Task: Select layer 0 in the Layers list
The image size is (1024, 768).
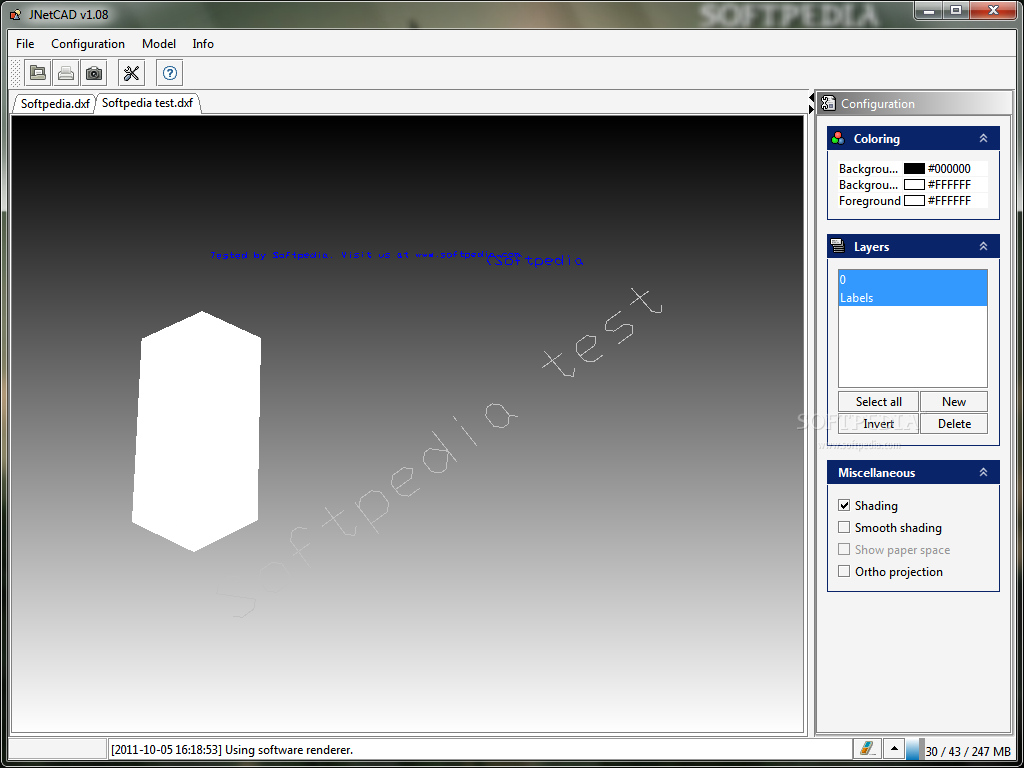Action: tap(912, 280)
